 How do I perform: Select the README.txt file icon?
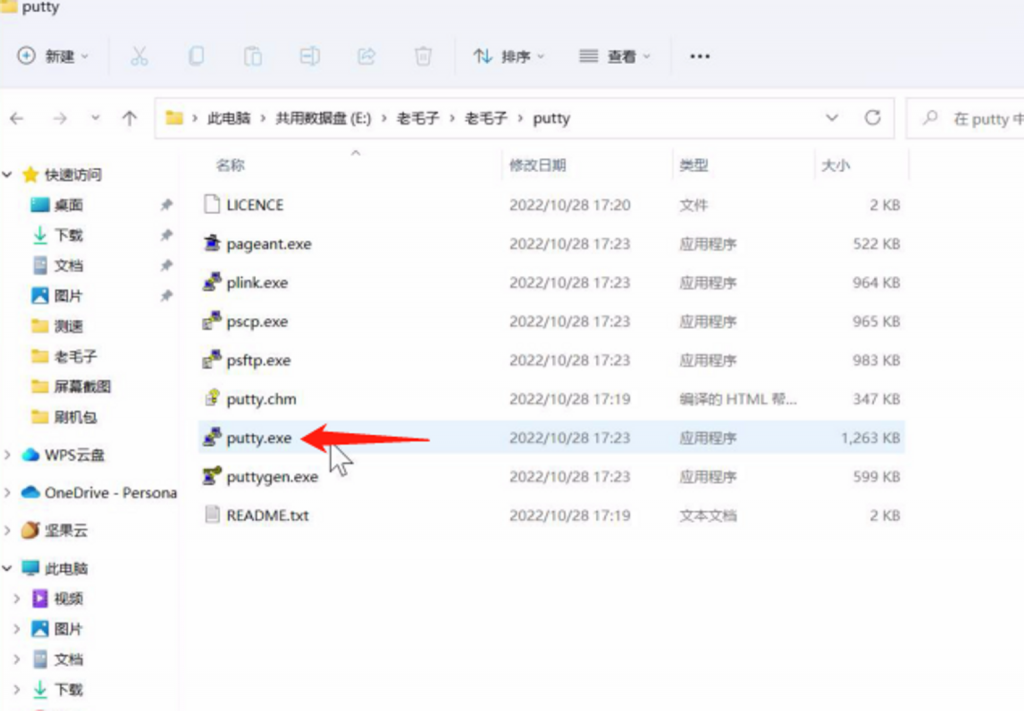212,515
